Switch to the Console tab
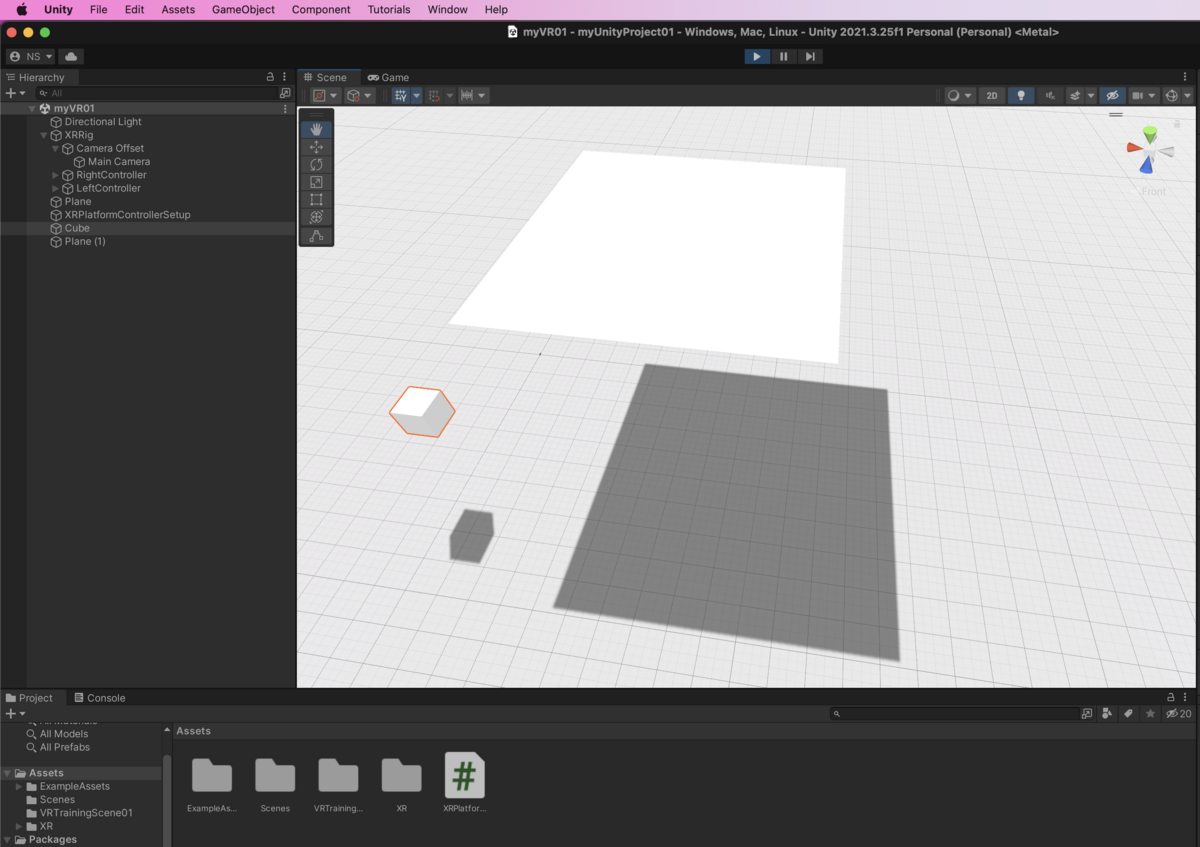This screenshot has width=1200, height=847. coord(100,698)
